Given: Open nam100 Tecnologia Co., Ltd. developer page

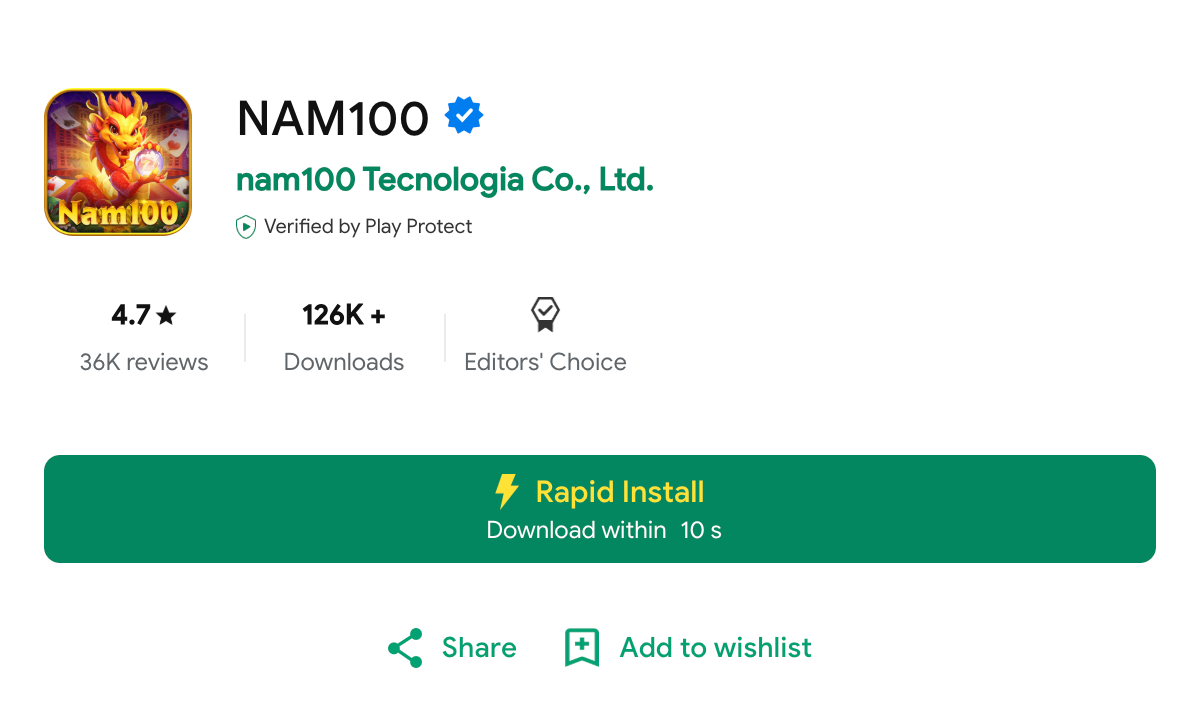Looking at the screenshot, I should 445,180.
